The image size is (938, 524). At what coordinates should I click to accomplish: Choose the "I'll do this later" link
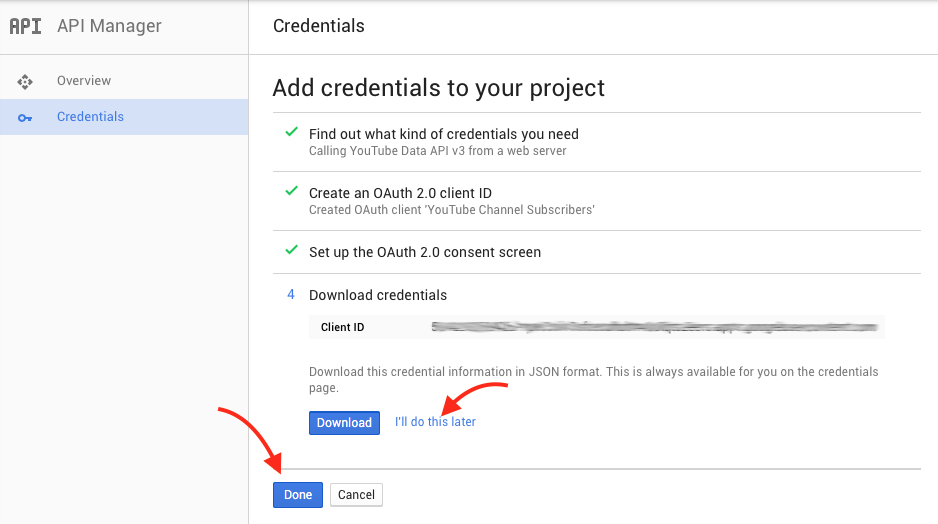[x=435, y=422]
